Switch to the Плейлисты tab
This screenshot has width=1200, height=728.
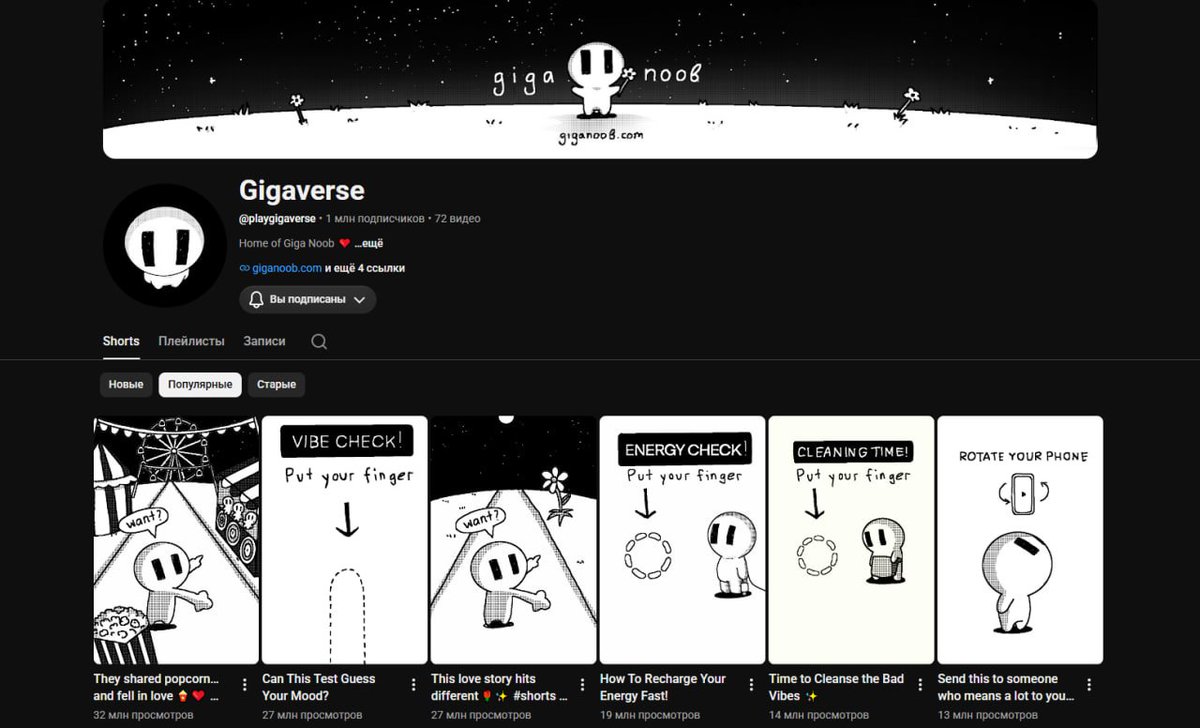point(191,341)
